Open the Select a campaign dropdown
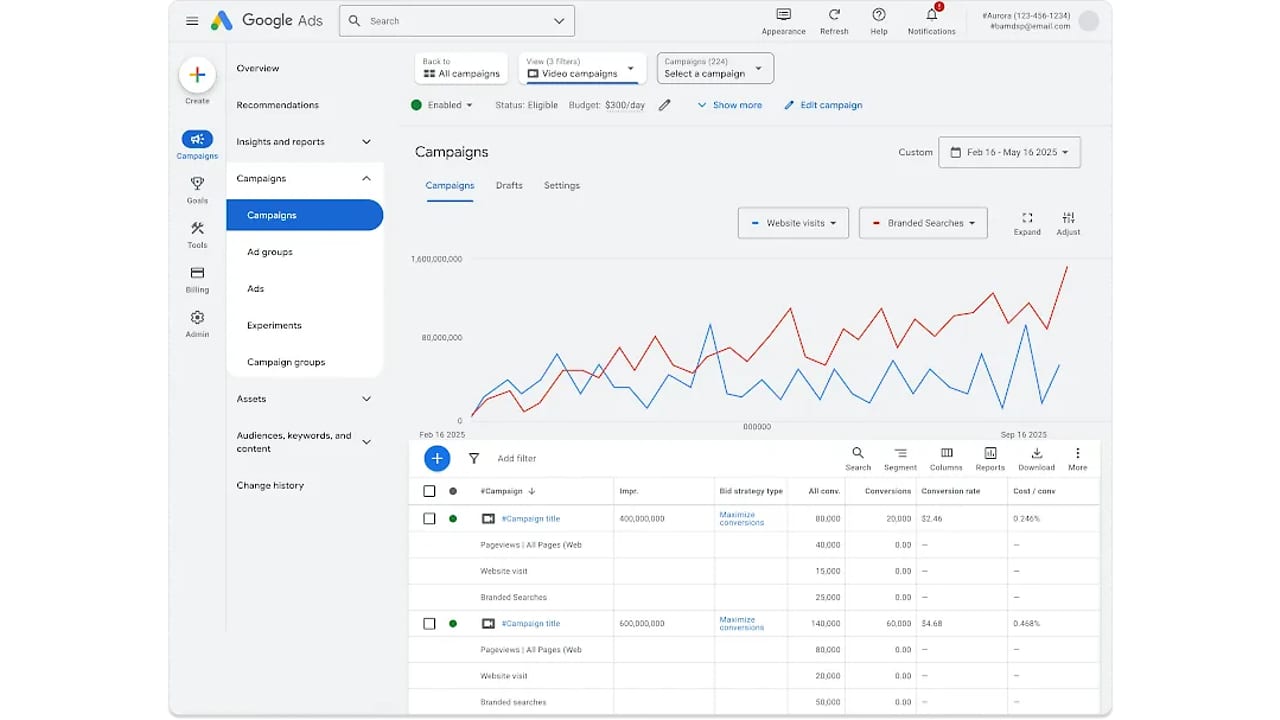Viewport: 1280px width, 720px height. click(715, 68)
